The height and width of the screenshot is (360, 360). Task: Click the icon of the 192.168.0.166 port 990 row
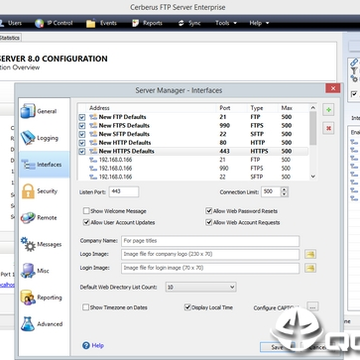point(93,168)
